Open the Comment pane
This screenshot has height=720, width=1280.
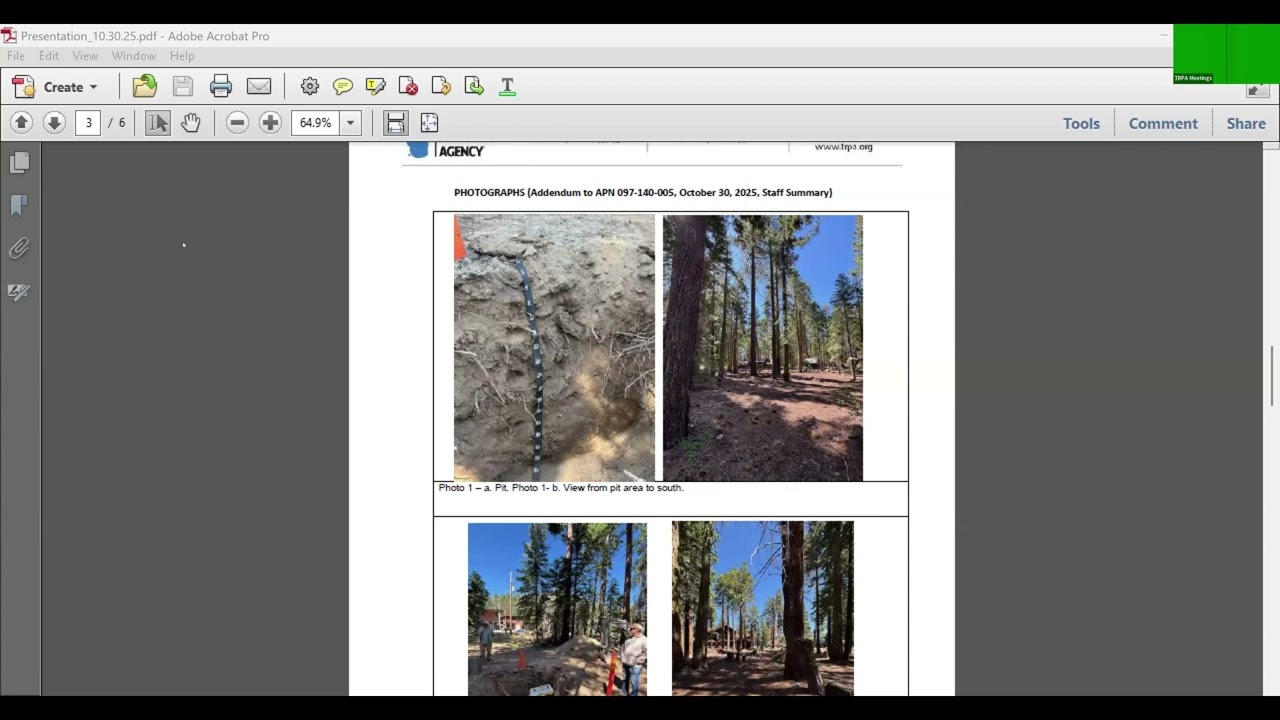point(1163,123)
